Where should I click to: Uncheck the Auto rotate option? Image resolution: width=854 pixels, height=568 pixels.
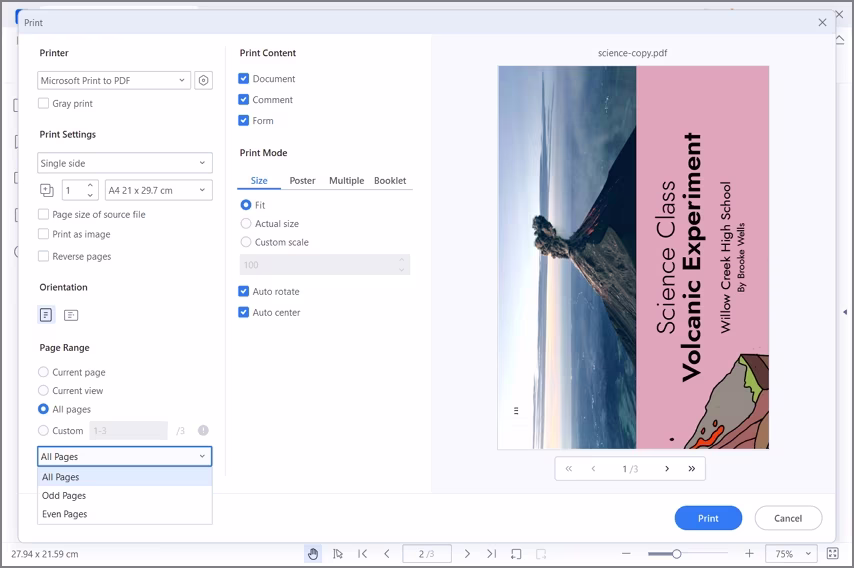pos(244,292)
